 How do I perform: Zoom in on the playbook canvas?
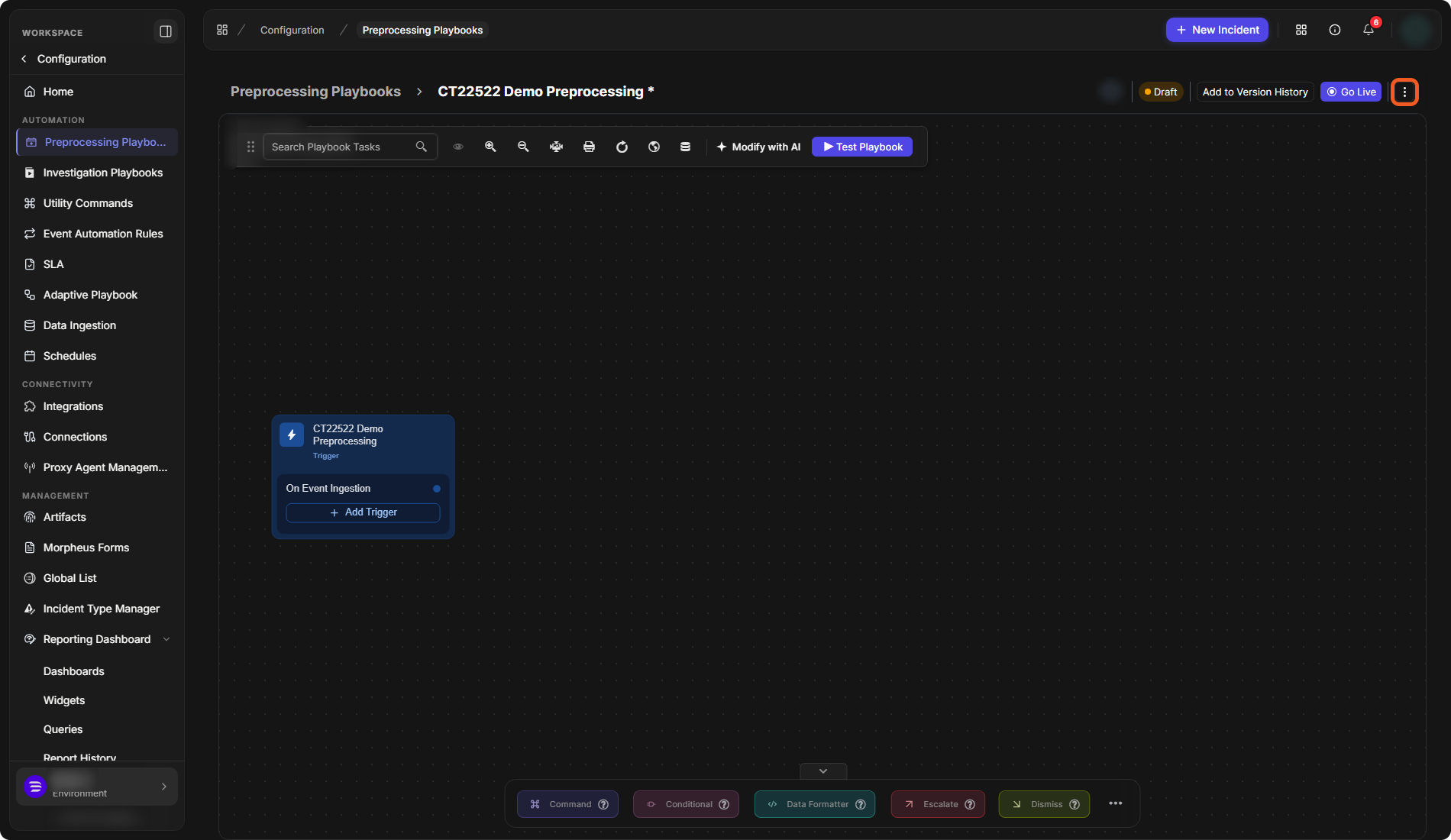point(490,147)
